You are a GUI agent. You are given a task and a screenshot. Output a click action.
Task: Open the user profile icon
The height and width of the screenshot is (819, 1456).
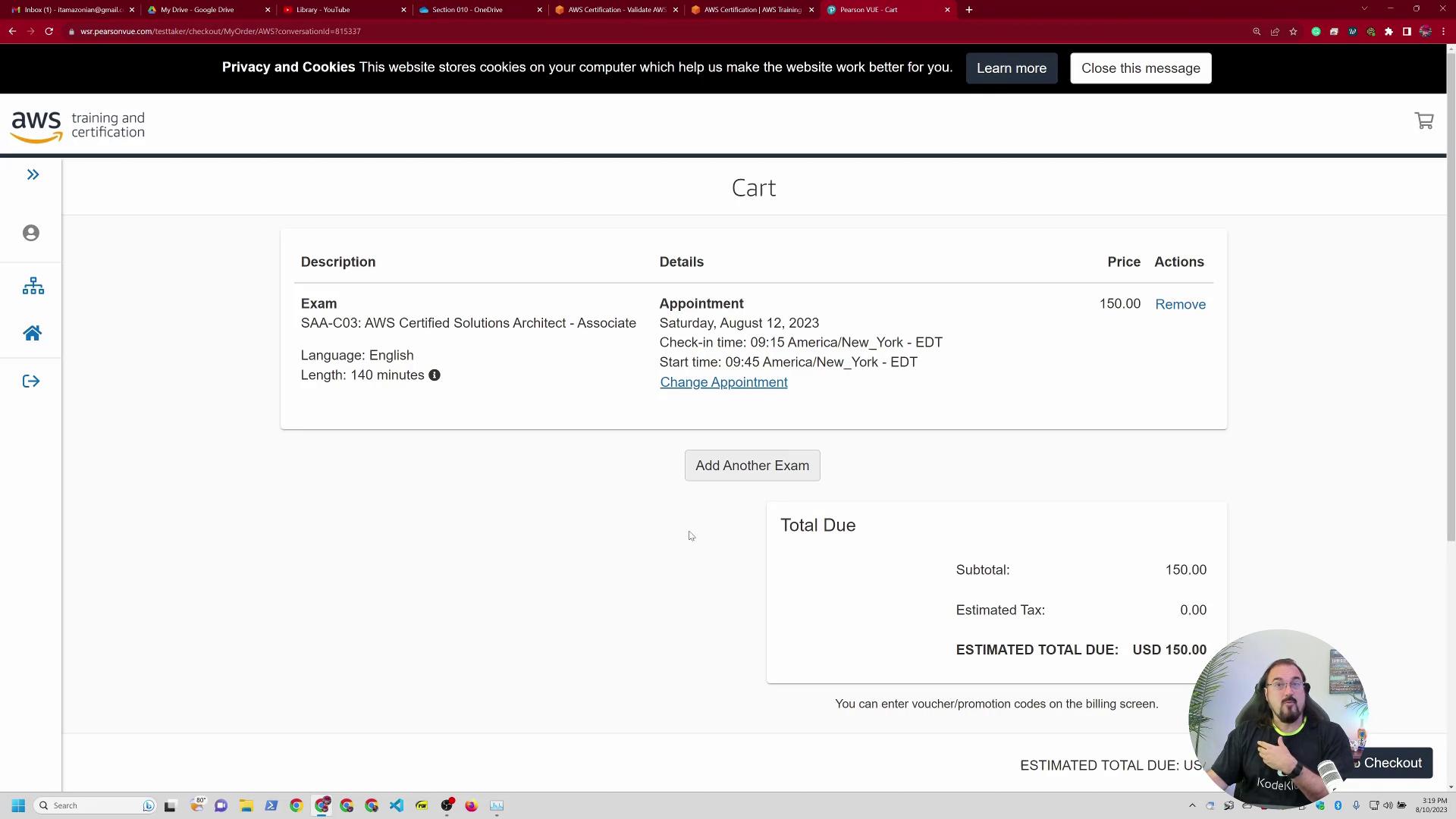pos(31,233)
